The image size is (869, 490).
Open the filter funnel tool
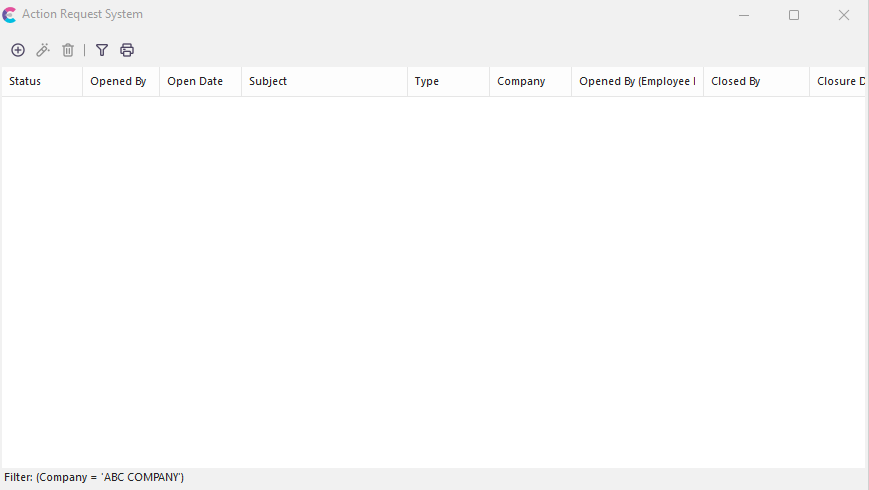coord(102,50)
